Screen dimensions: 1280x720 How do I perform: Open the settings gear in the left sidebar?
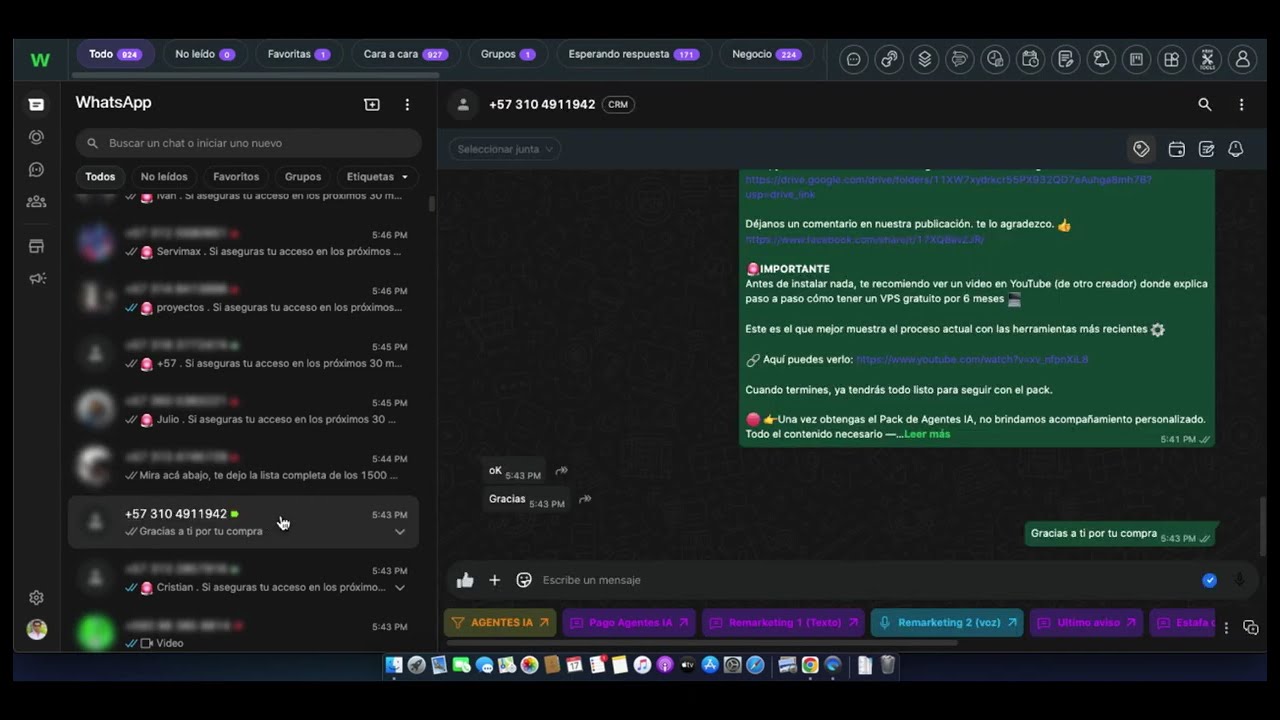[x=36, y=597]
